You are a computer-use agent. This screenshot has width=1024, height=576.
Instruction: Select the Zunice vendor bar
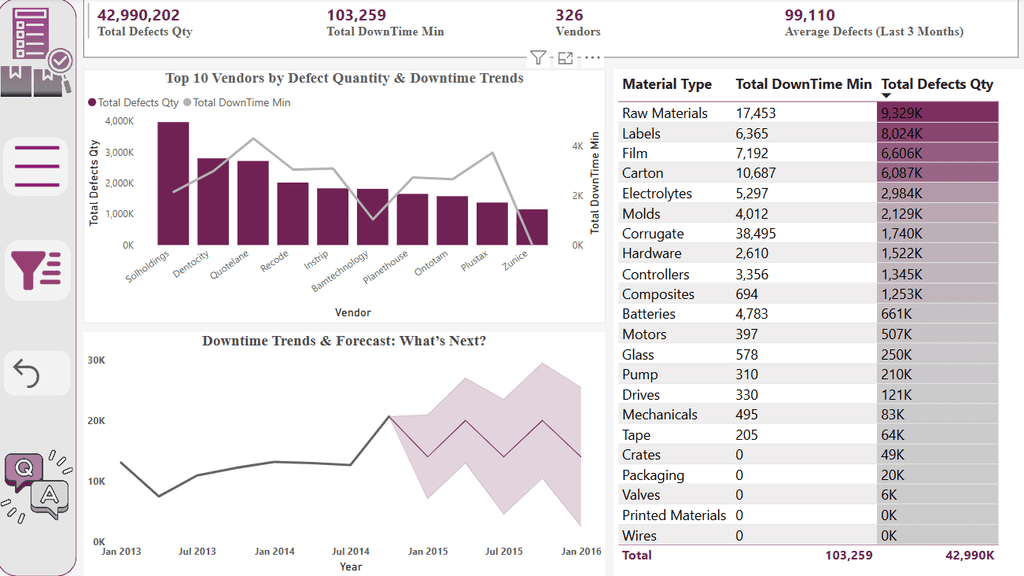coord(532,227)
